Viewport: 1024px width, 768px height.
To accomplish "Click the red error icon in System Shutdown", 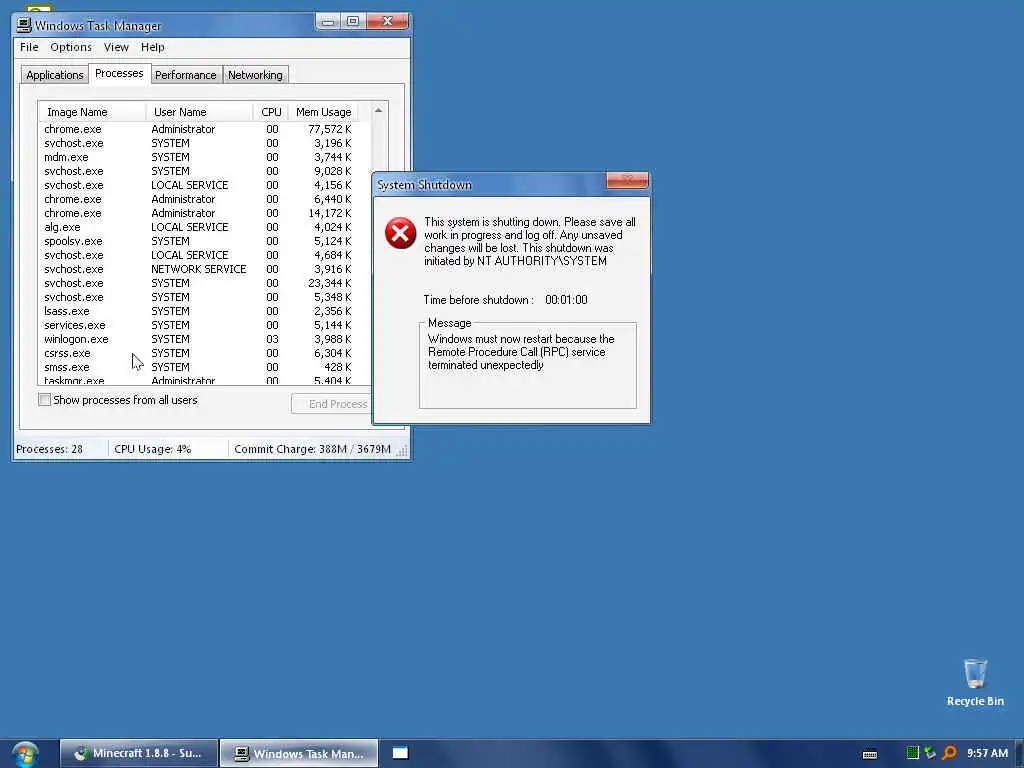I will pos(400,233).
